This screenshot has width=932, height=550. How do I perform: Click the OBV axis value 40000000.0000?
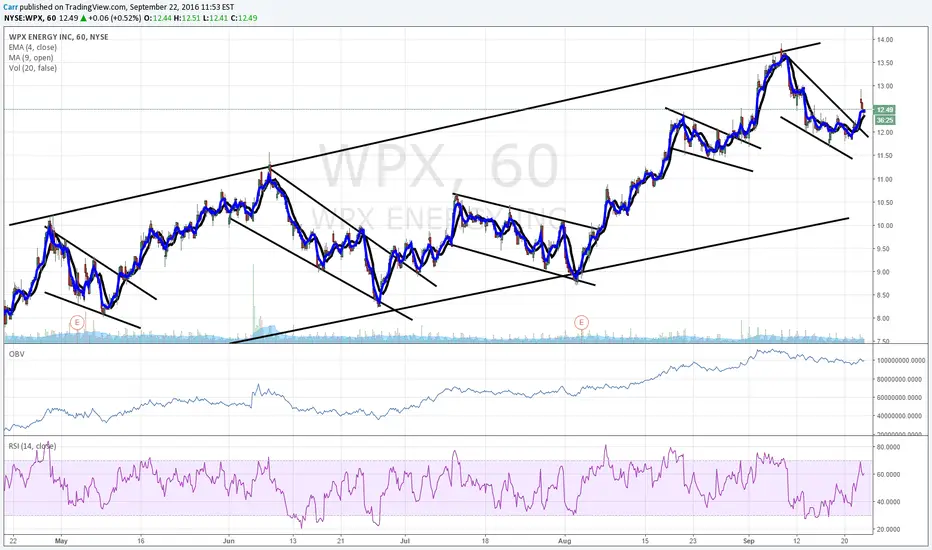(x=900, y=416)
